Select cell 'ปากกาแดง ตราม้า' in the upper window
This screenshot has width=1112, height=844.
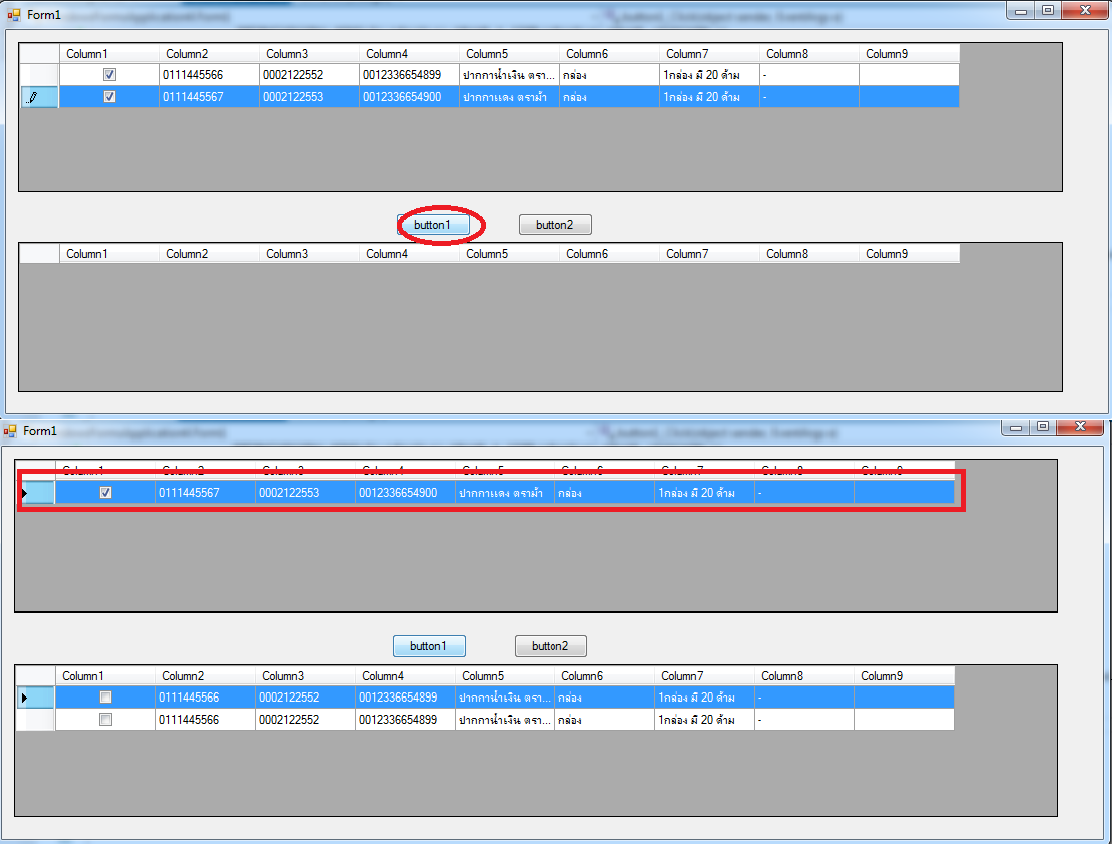509,97
